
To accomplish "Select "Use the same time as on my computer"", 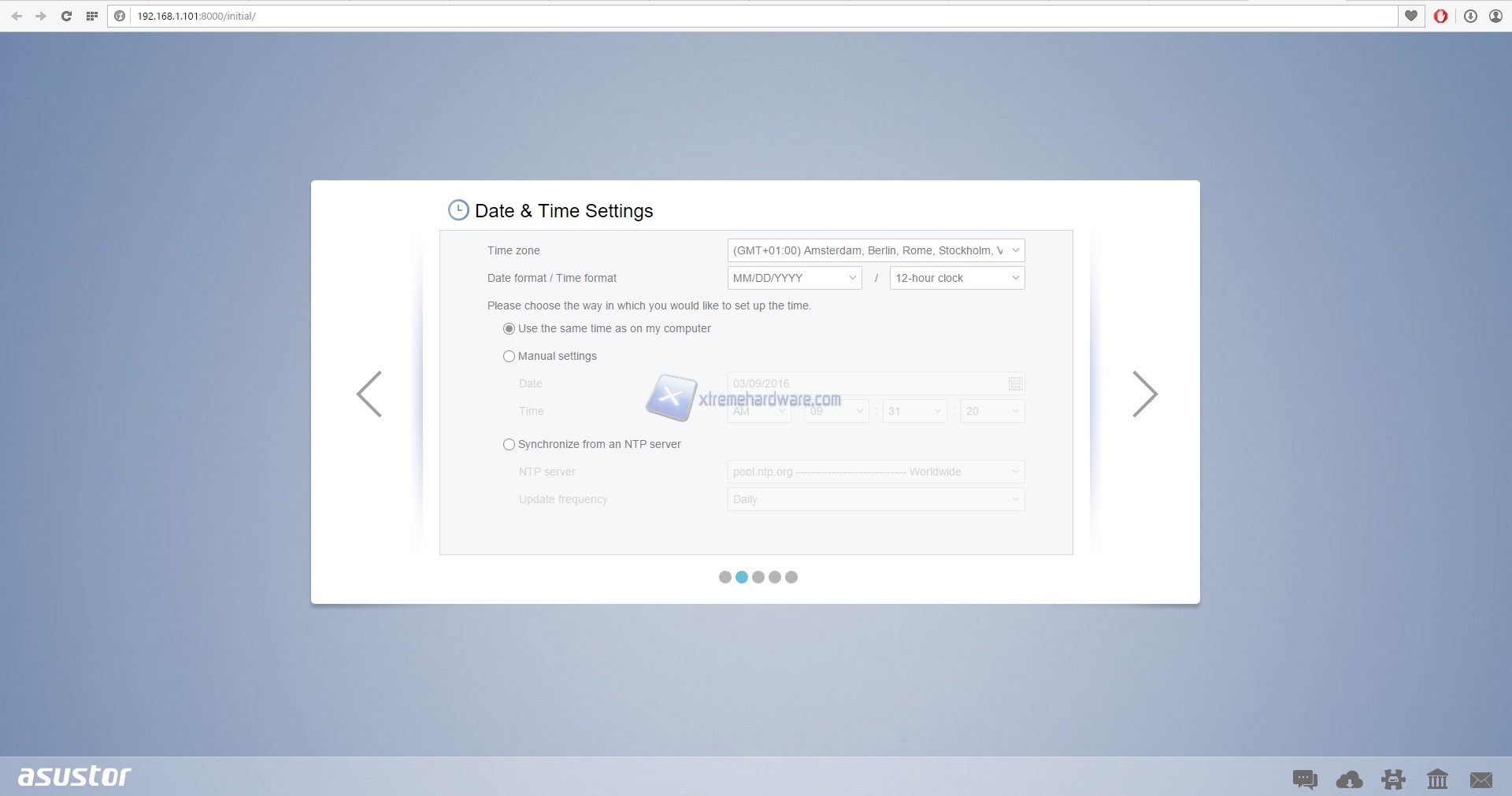I will pyautogui.click(x=510, y=328).
